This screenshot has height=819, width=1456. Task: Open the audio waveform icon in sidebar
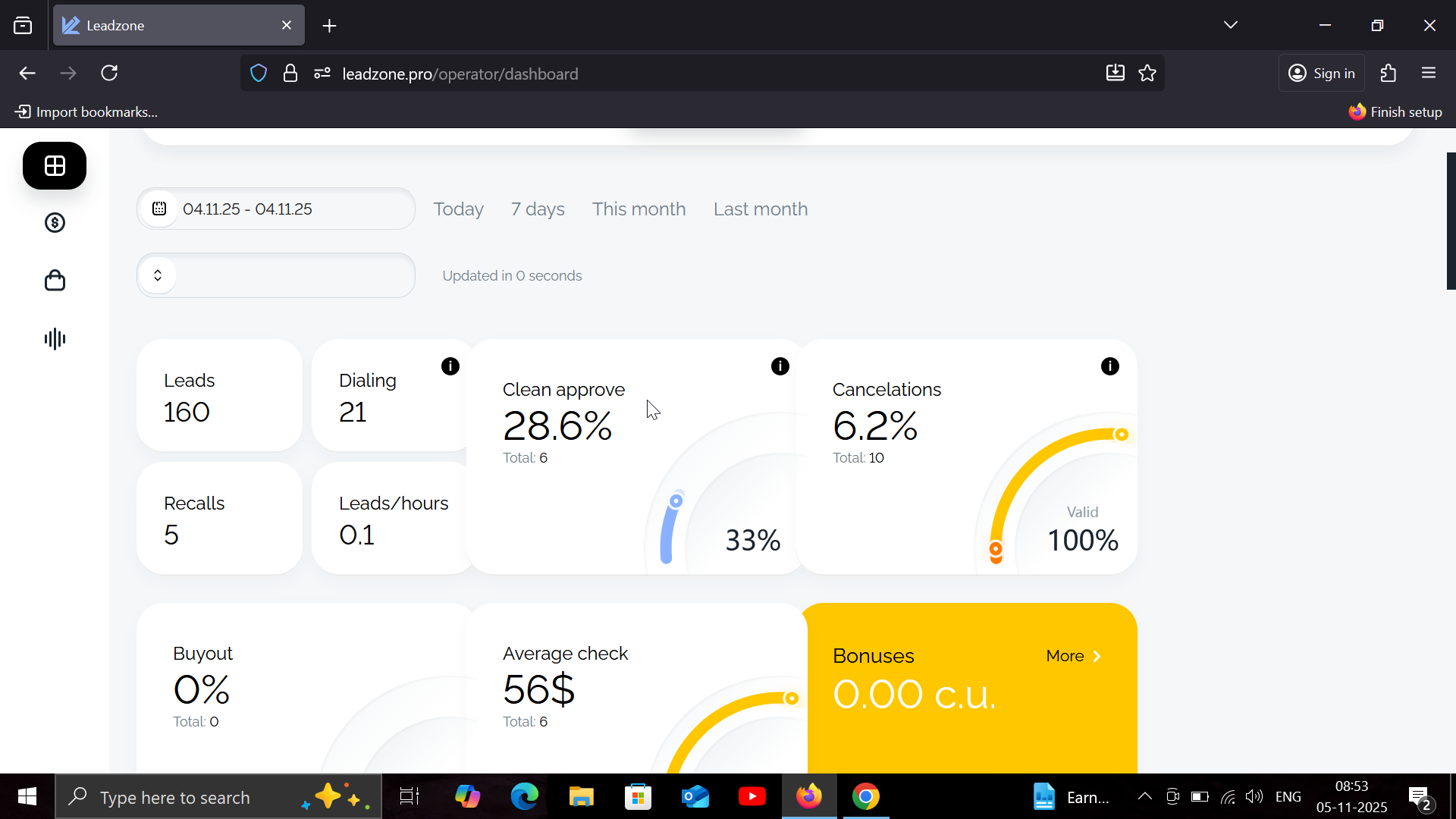pyautogui.click(x=55, y=338)
